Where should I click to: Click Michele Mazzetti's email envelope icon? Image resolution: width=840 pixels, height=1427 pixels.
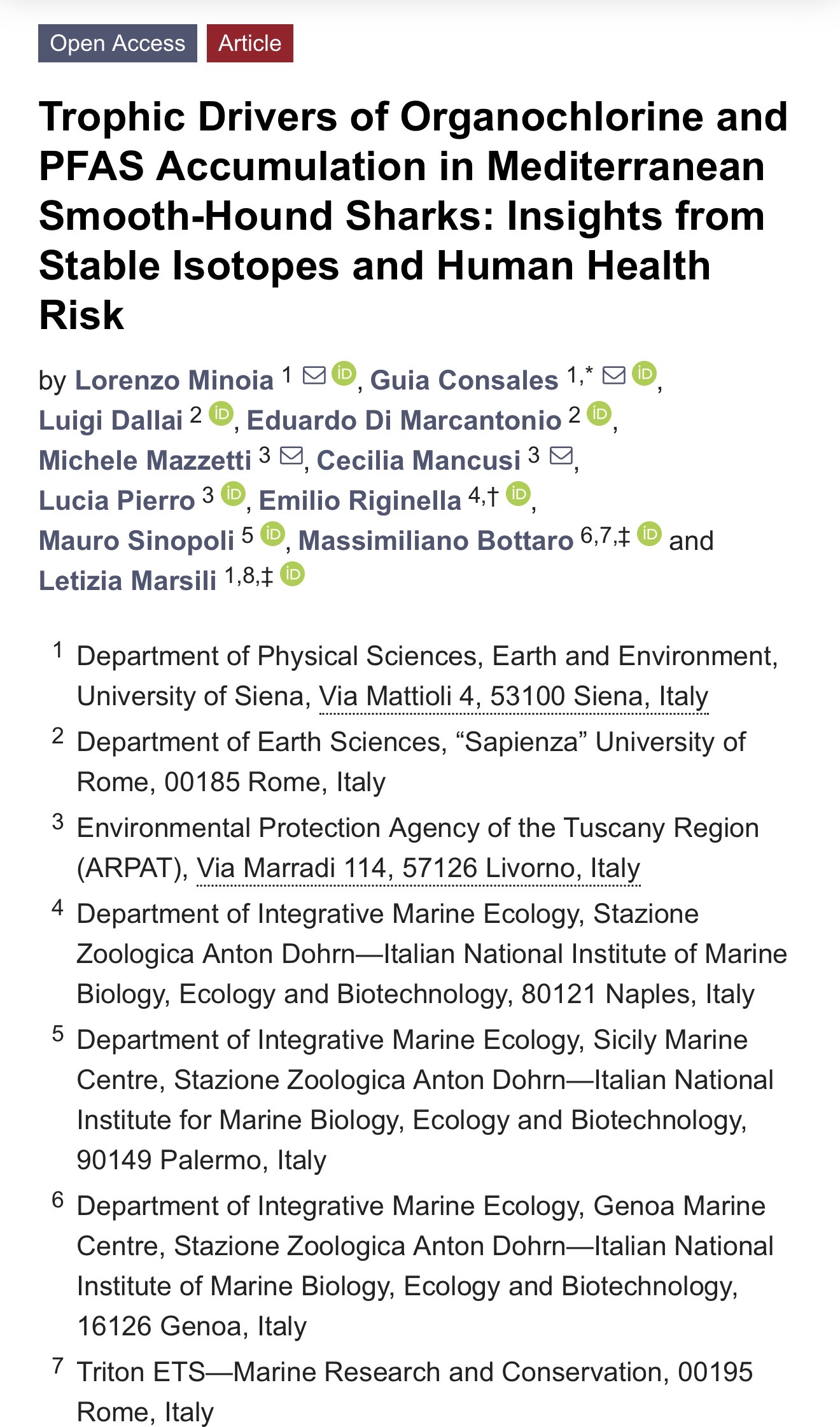point(291,456)
